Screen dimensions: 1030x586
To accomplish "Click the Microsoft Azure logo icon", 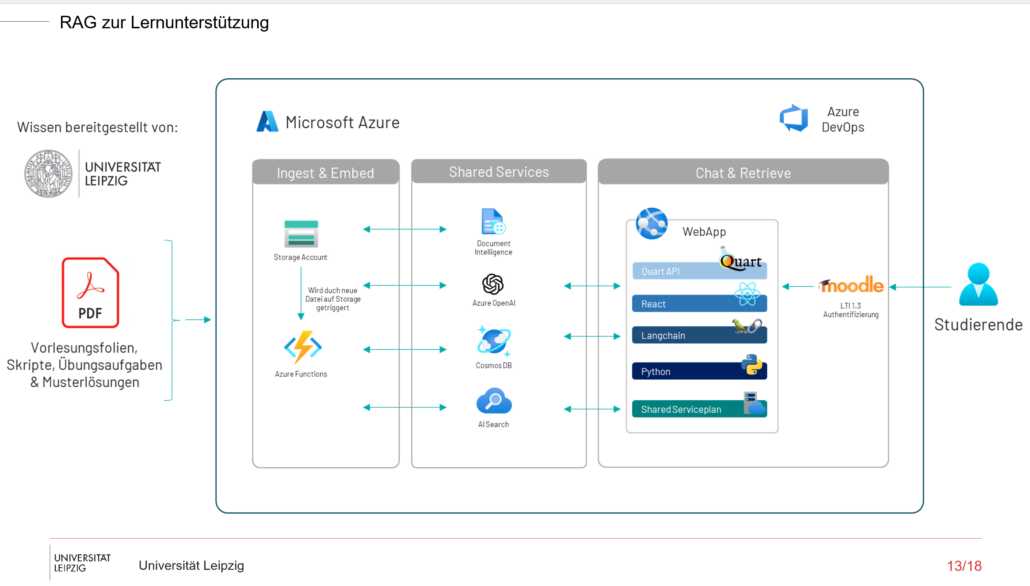I will coord(267,122).
